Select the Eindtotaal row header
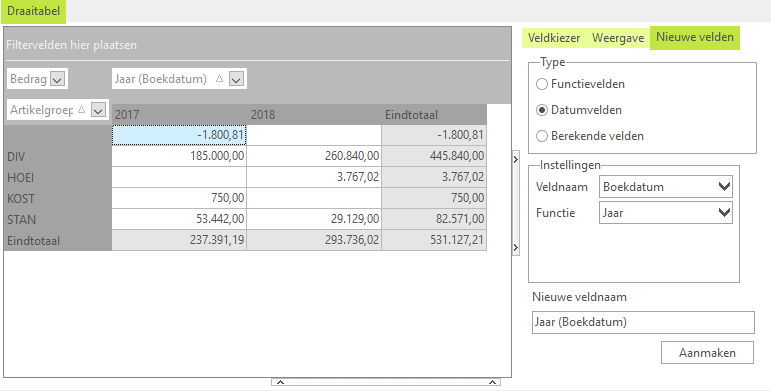The image size is (771, 391). [58, 241]
